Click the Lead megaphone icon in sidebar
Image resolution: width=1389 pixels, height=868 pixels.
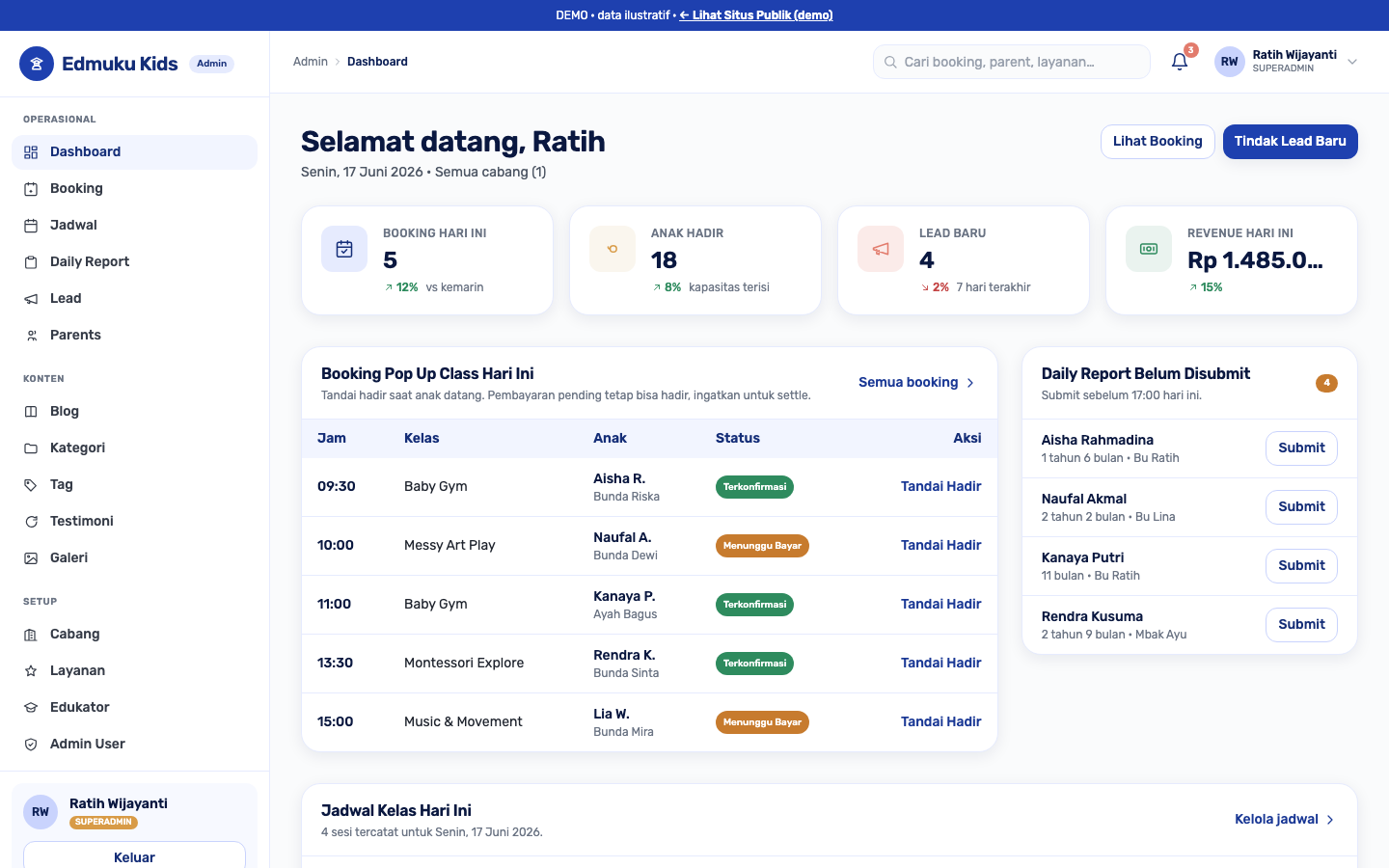click(31, 299)
